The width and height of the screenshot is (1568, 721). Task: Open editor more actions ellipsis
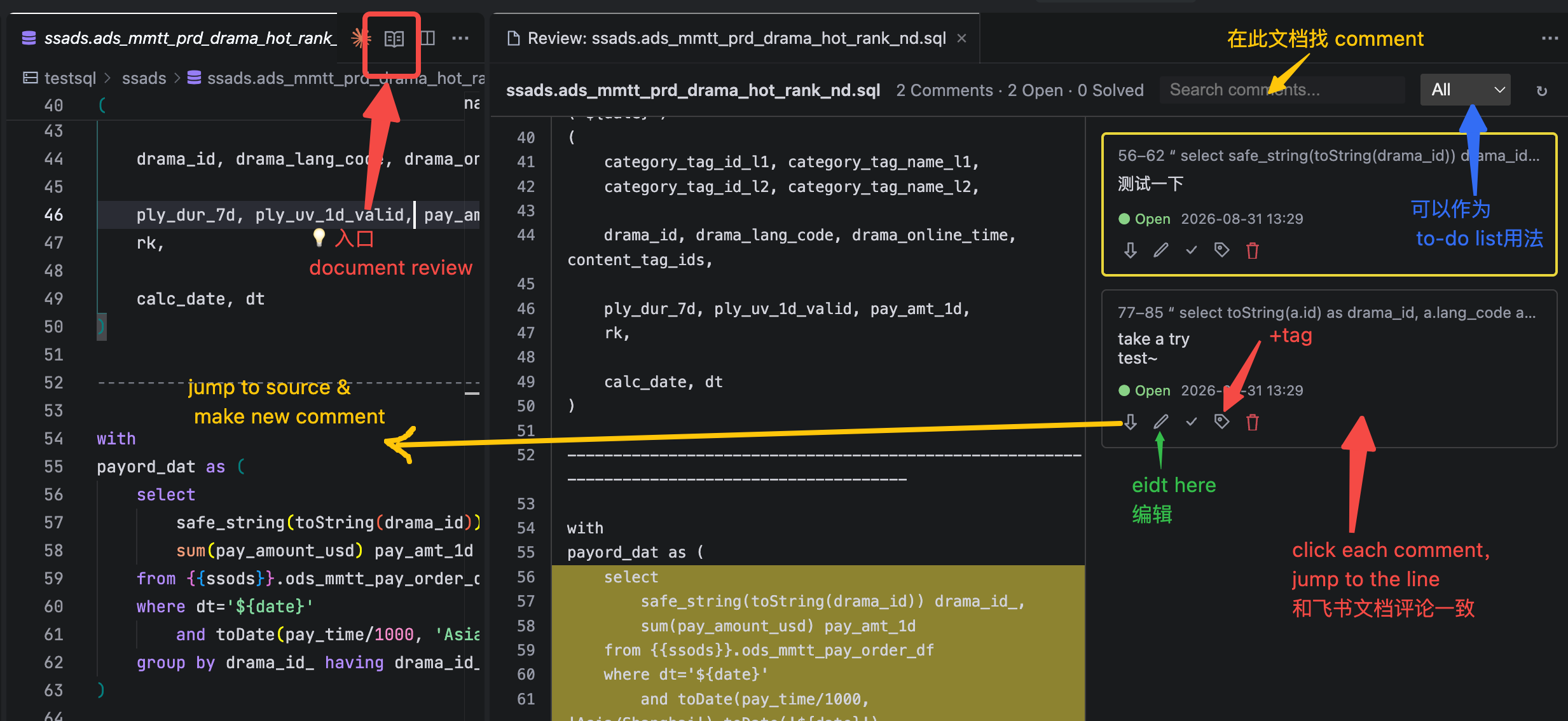point(460,39)
